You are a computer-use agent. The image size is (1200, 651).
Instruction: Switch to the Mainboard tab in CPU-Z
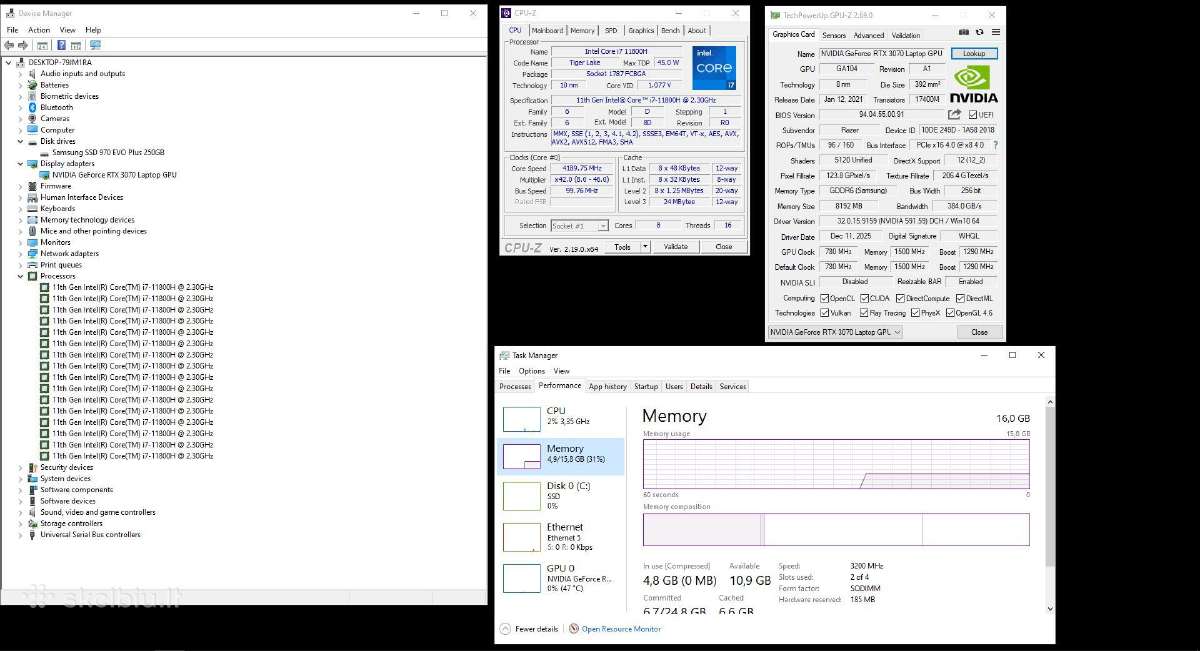[x=547, y=31]
